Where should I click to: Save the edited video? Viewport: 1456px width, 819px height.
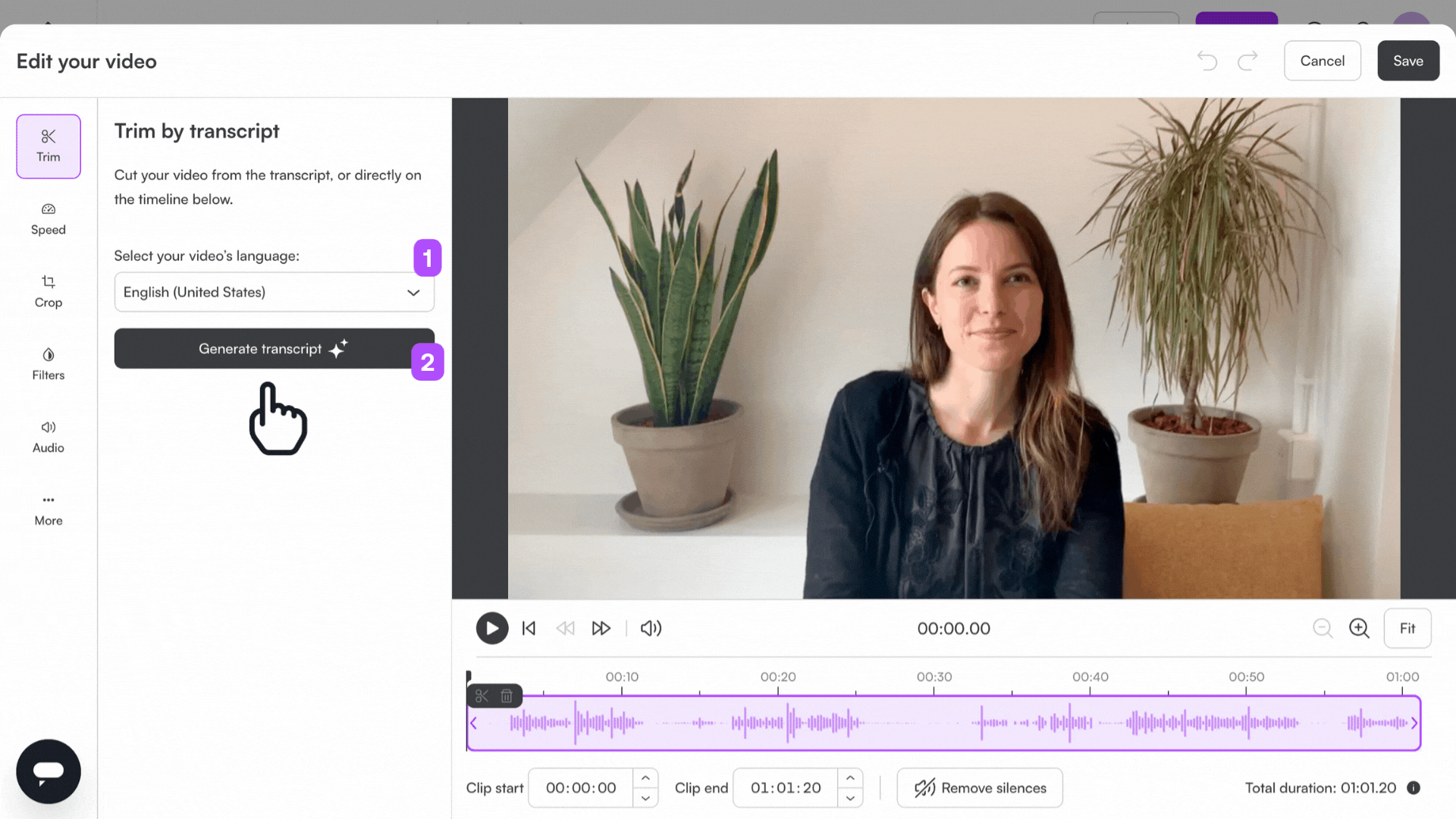[1408, 60]
